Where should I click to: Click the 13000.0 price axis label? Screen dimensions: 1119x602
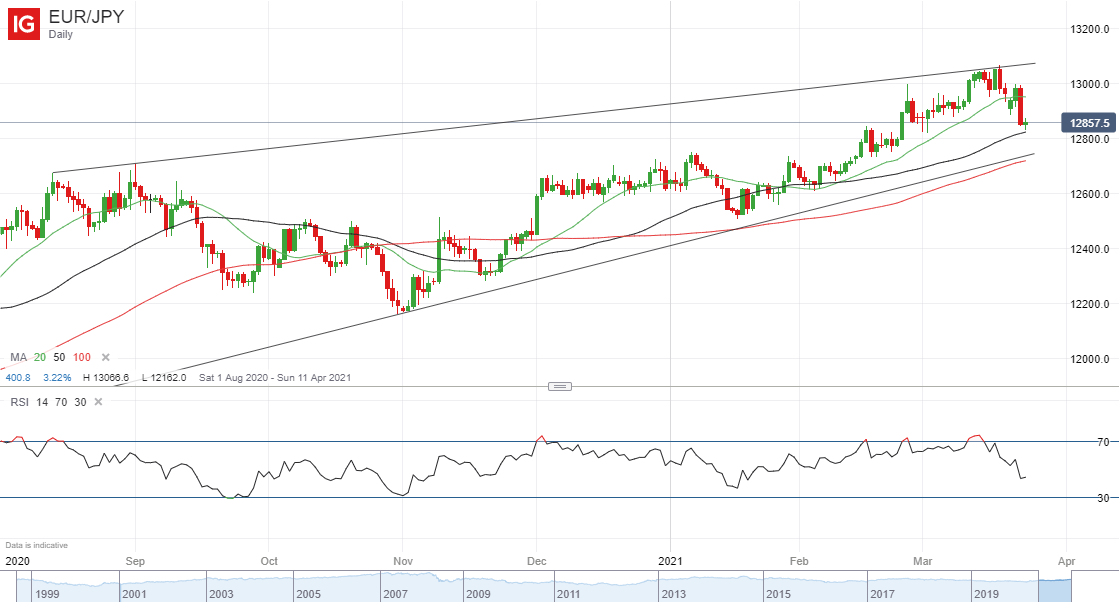click(1090, 84)
